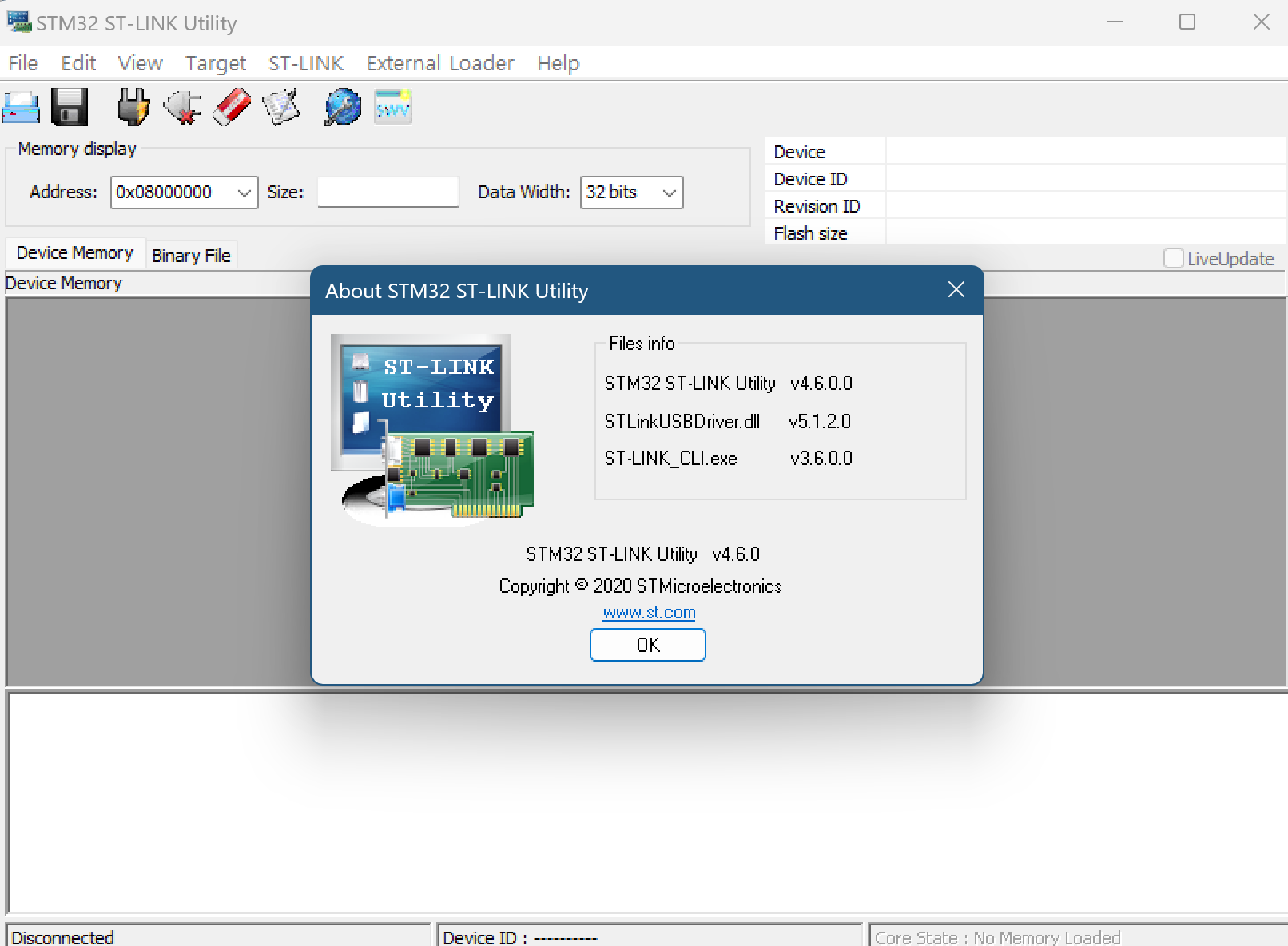Open the External Loader menu
This screenshot has height=946, width=1288.
click(440, 63)
